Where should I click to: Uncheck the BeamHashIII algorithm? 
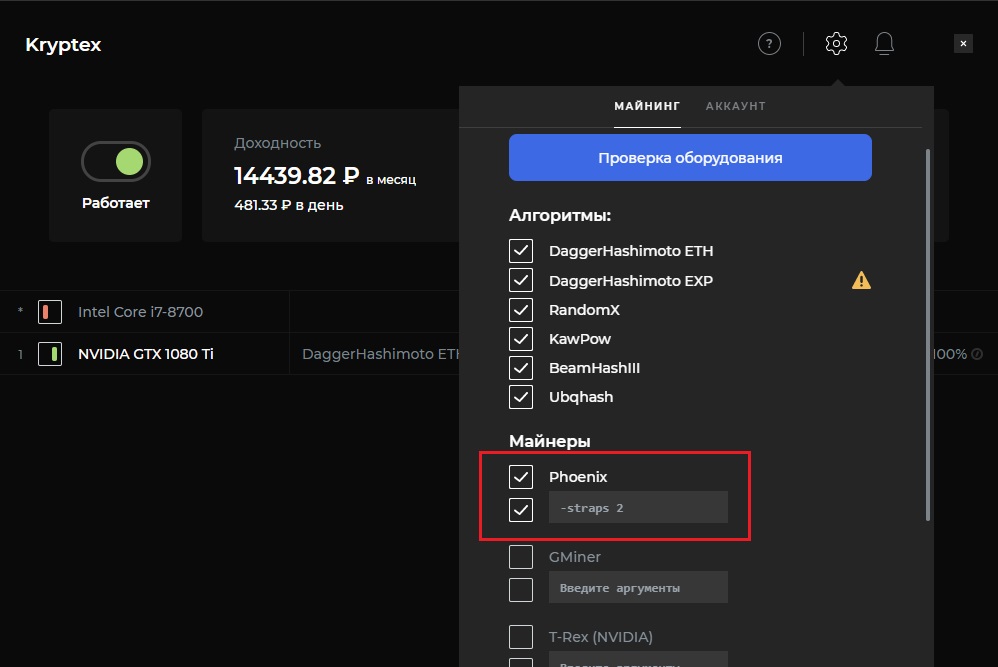click(x=521, y=368)
